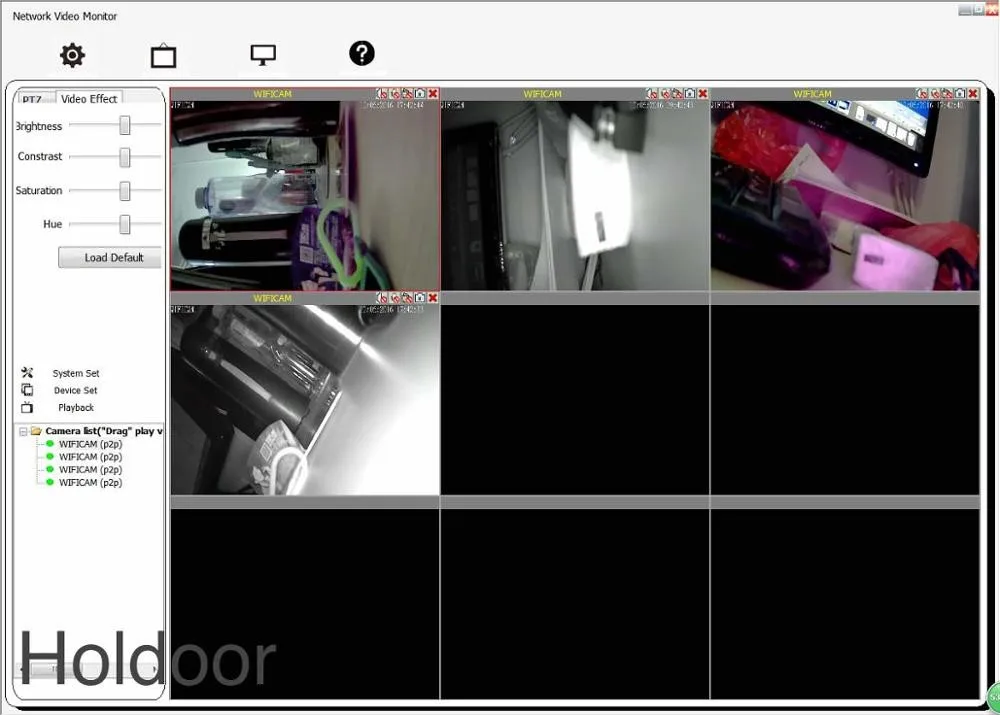
Task: Click the Device Set icon
Action: pyautogui.click(x=27, y=390)
